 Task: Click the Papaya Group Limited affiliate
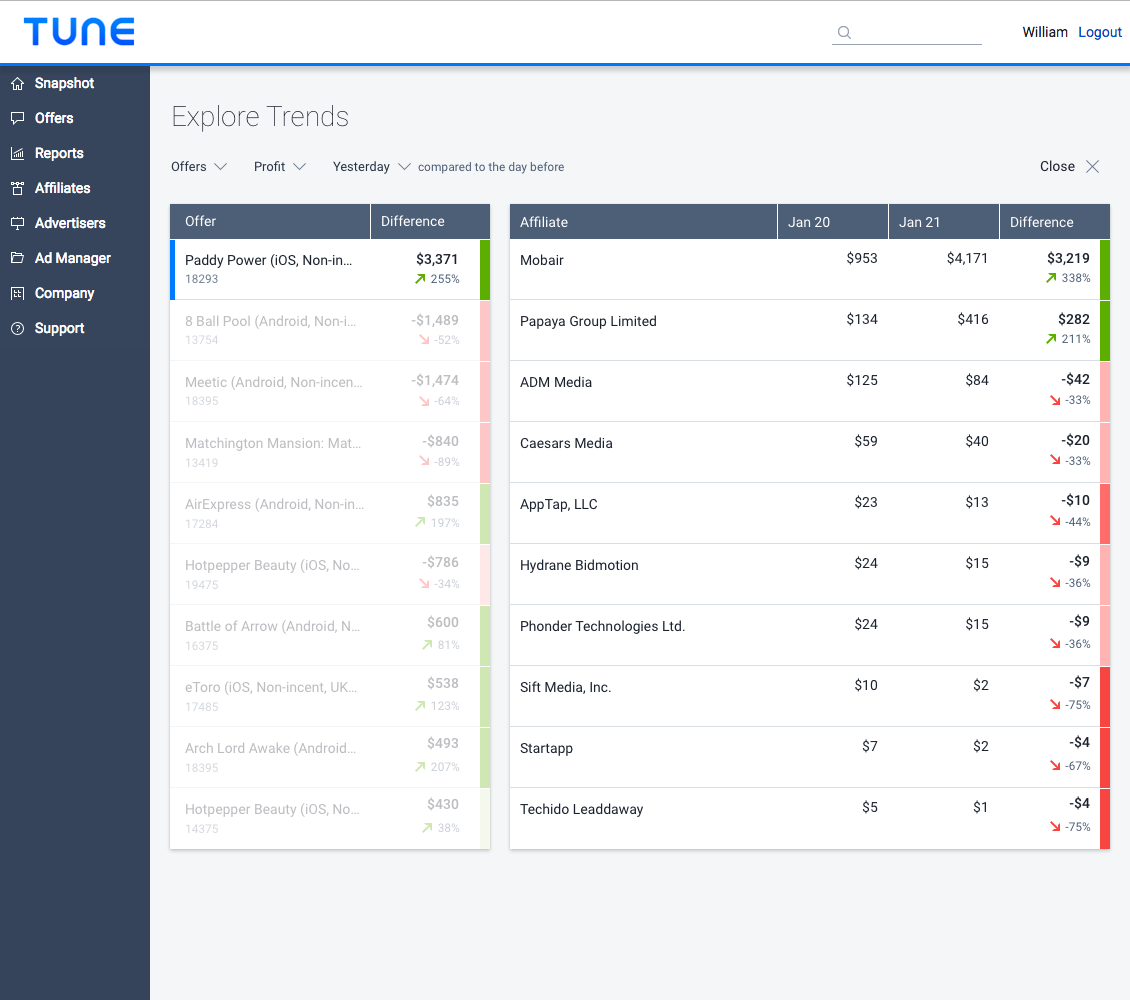tap(588, 321)
